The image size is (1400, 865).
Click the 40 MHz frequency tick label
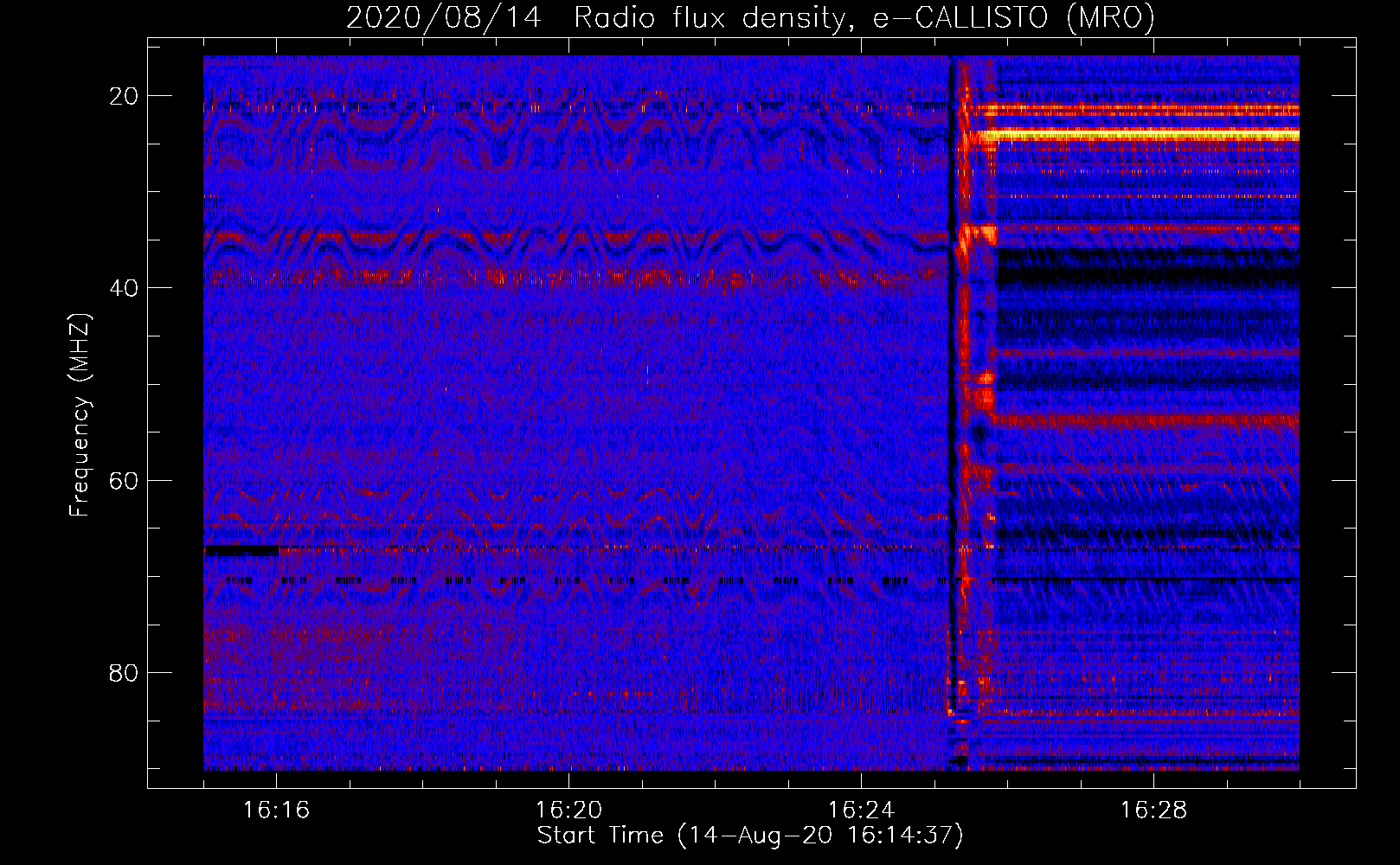(x=124, y=288)
